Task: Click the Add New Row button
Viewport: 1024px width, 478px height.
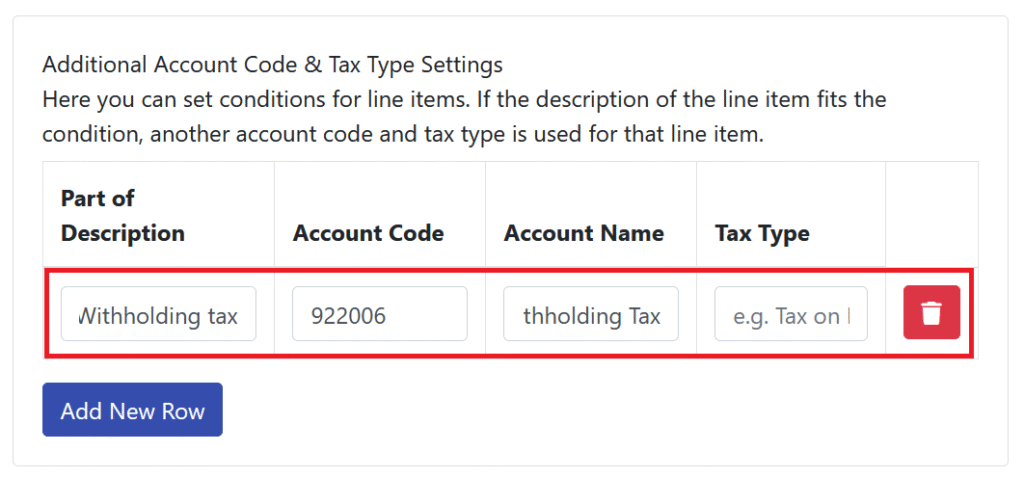Action: point(133,409)
